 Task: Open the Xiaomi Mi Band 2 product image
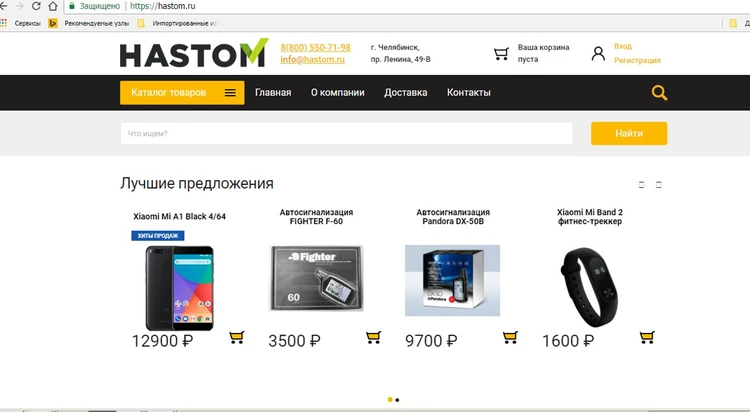point(590,287)
